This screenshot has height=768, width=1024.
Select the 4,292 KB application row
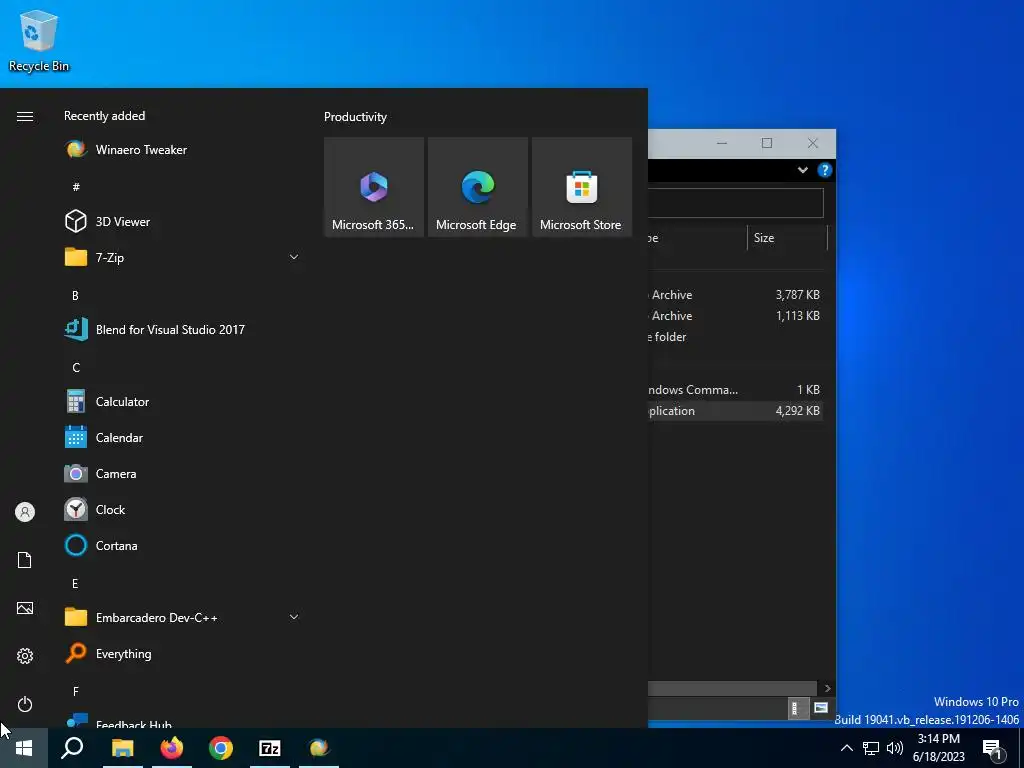[735, 411]
